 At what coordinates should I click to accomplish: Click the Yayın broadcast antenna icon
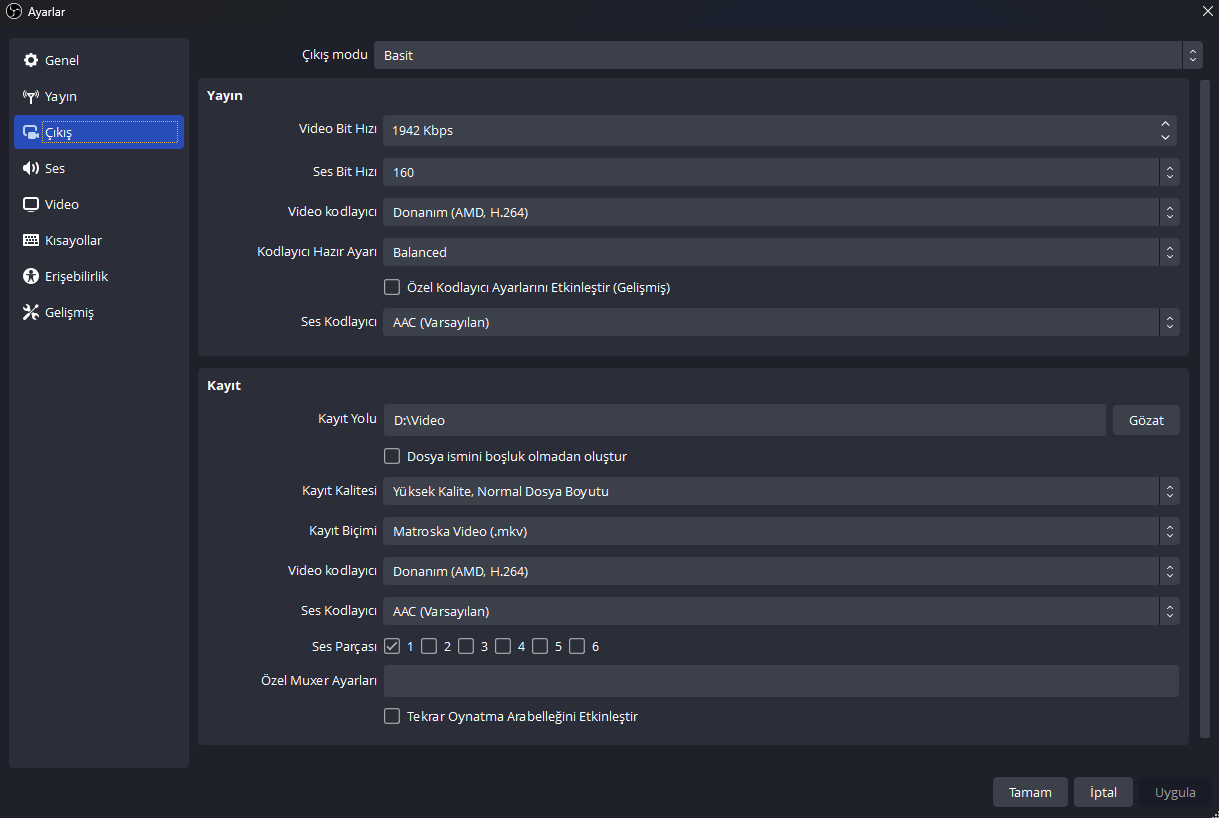(x=31, y=97)
